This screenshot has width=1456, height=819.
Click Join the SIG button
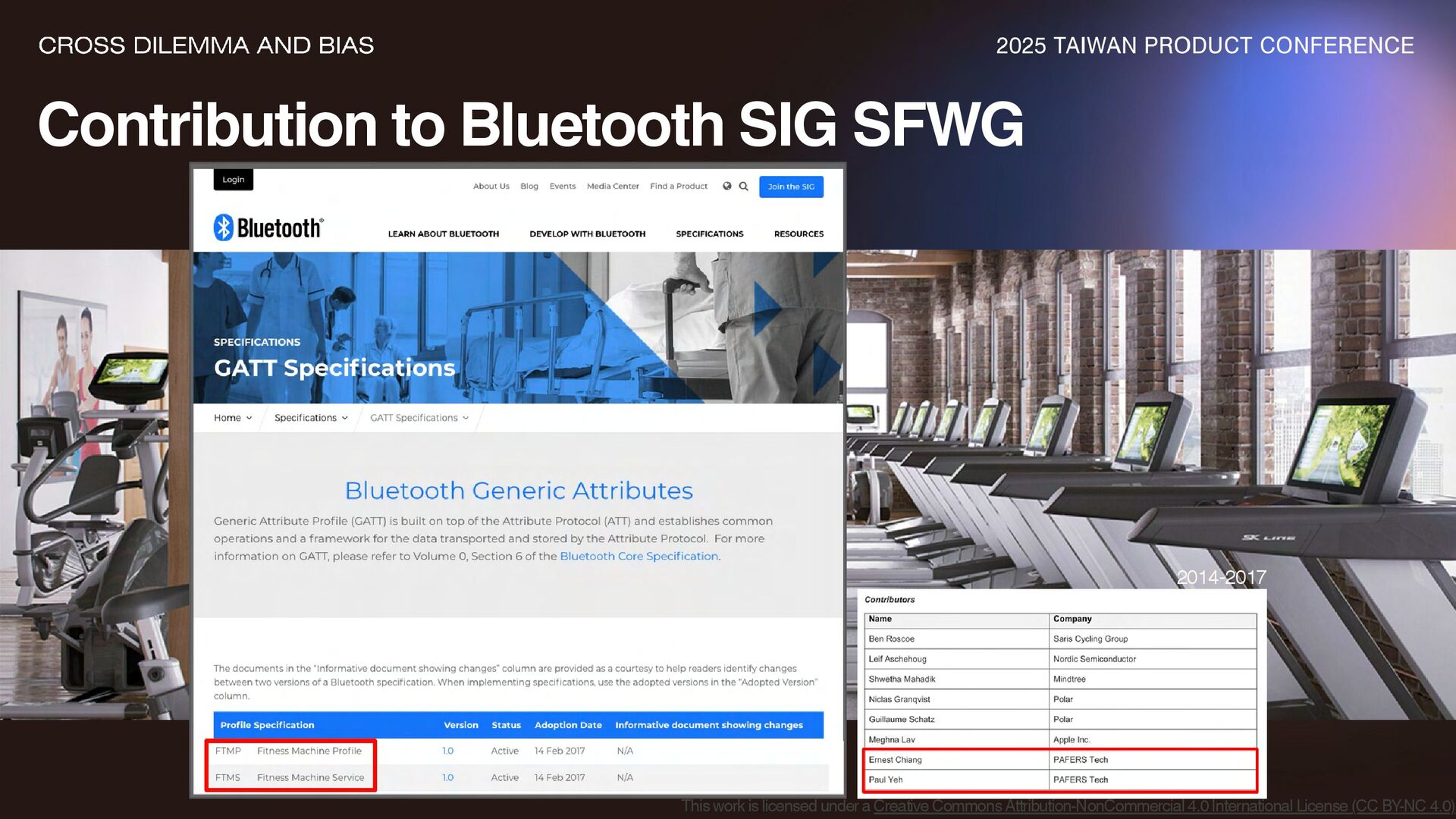(x=791, y=187)
